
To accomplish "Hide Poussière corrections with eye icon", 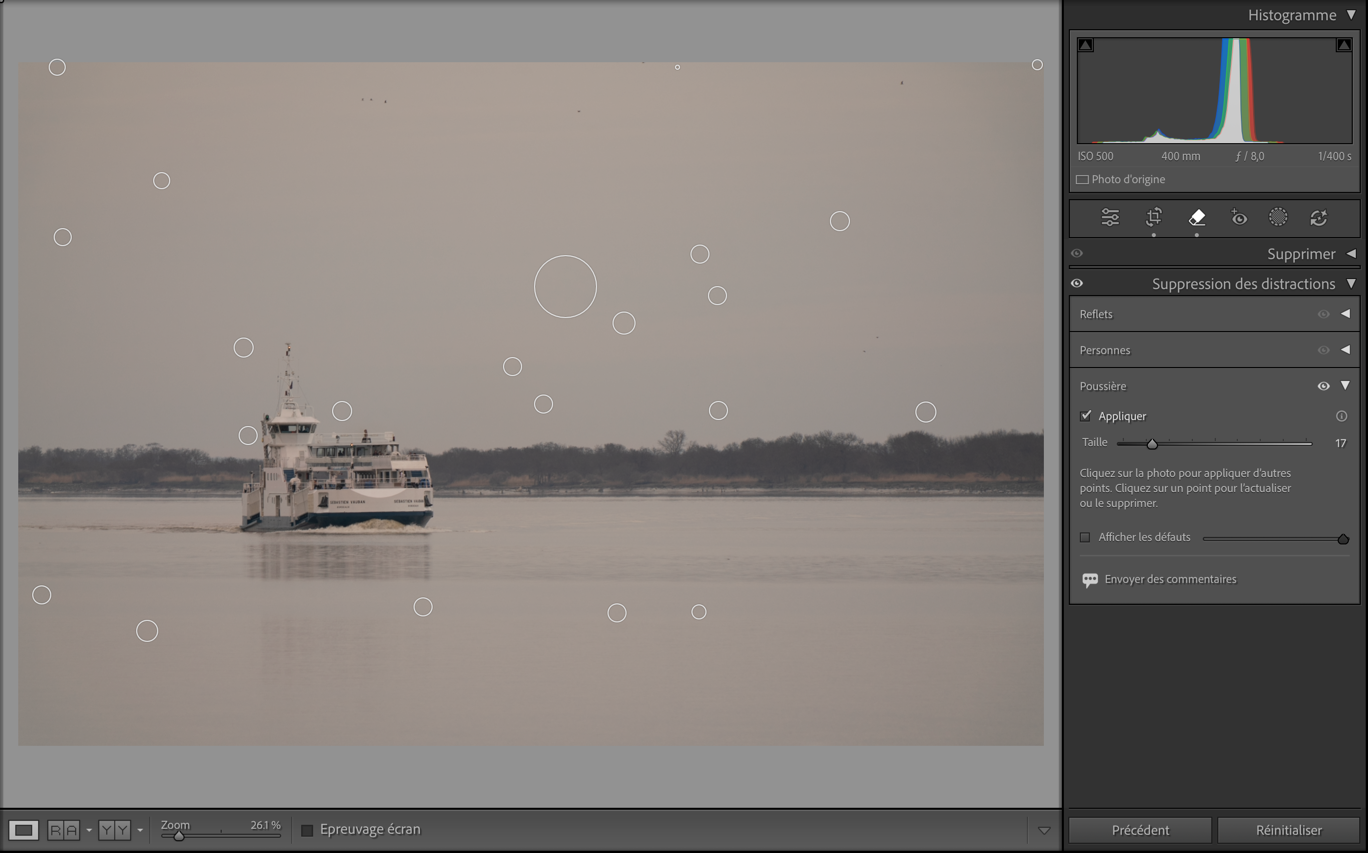I will [x=1323, y=386].
